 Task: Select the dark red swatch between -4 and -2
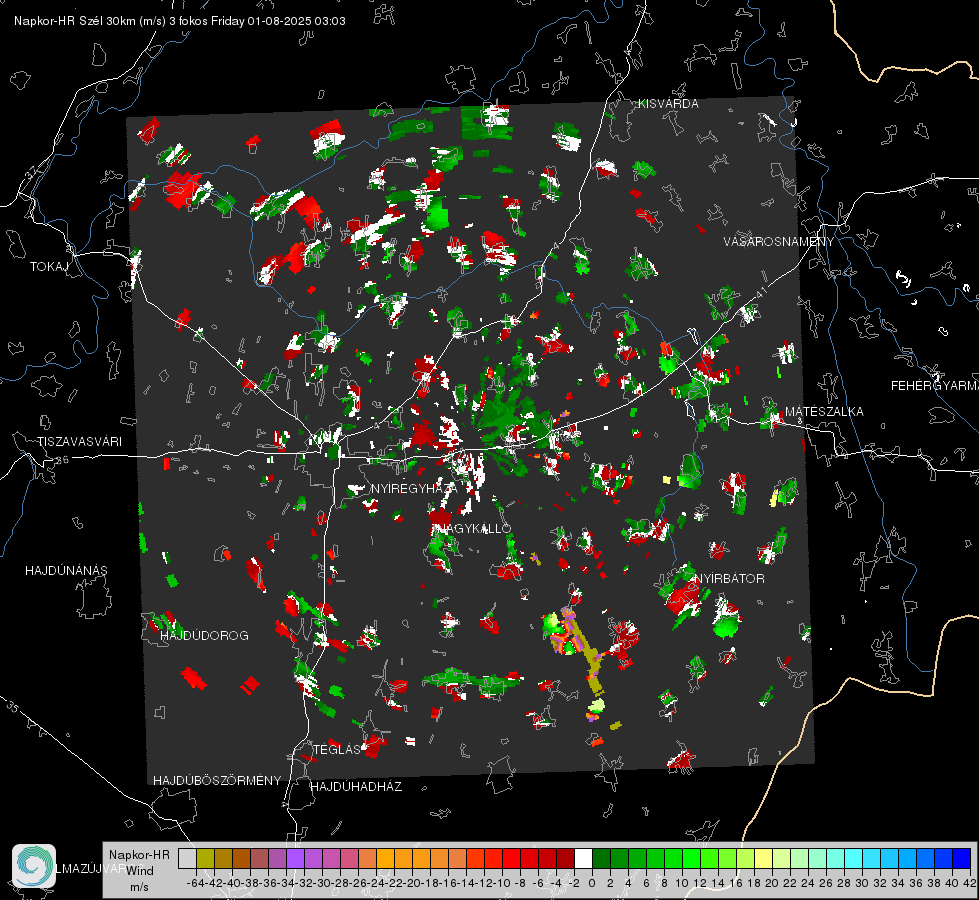pos(565,858)
